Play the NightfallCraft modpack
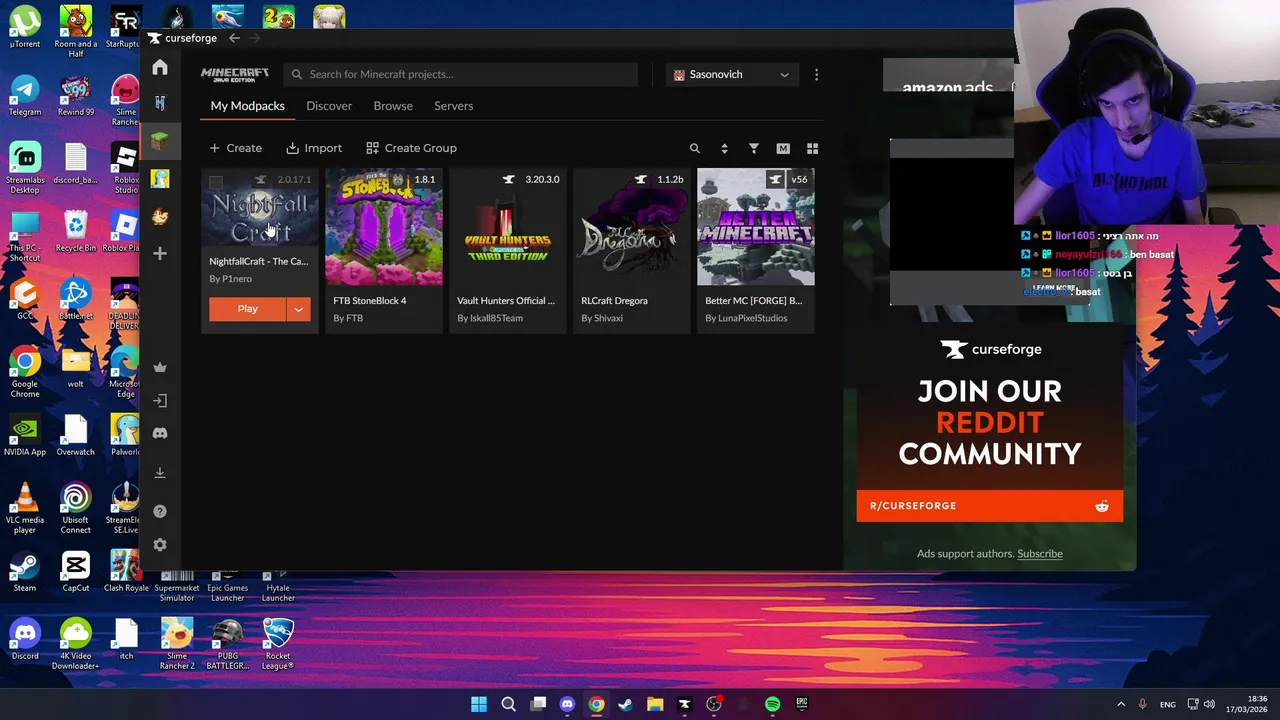This screenshot has height=720, width=1280. [247, 309]
